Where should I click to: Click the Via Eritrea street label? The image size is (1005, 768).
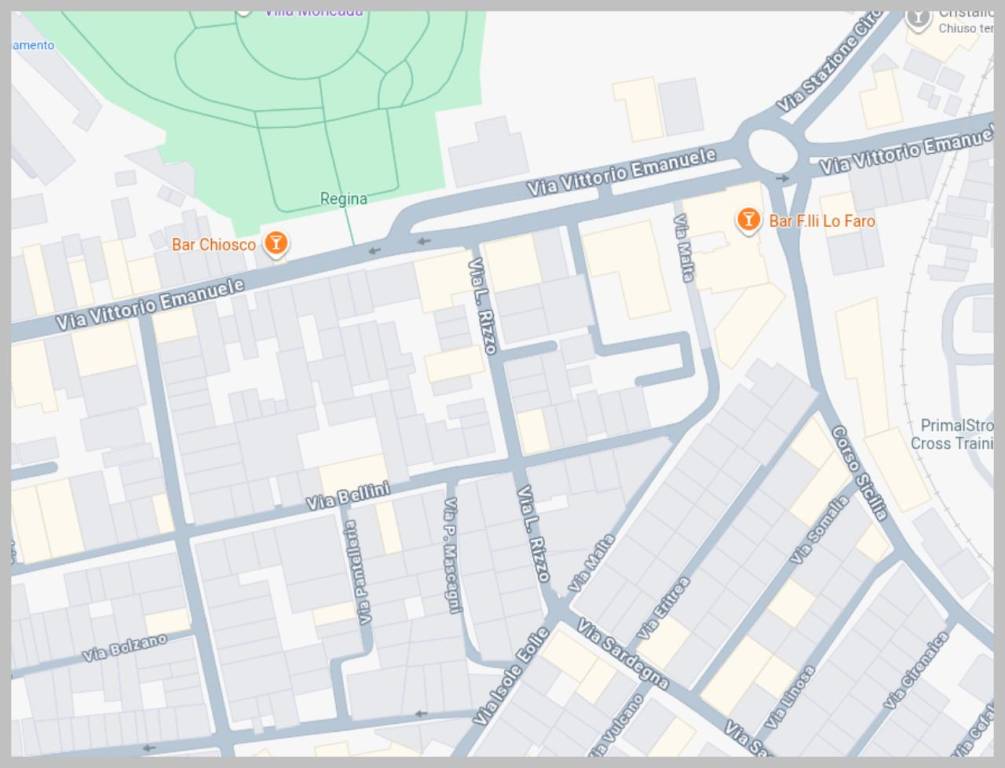click(x=664, y=607)
